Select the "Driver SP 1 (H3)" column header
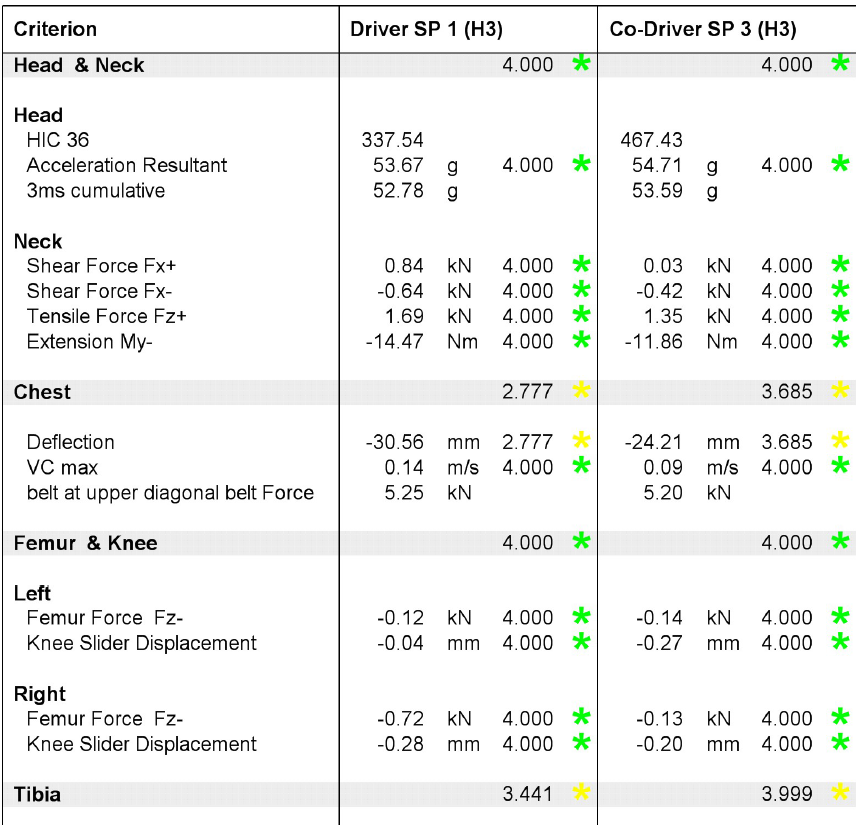 click(426, 29)
